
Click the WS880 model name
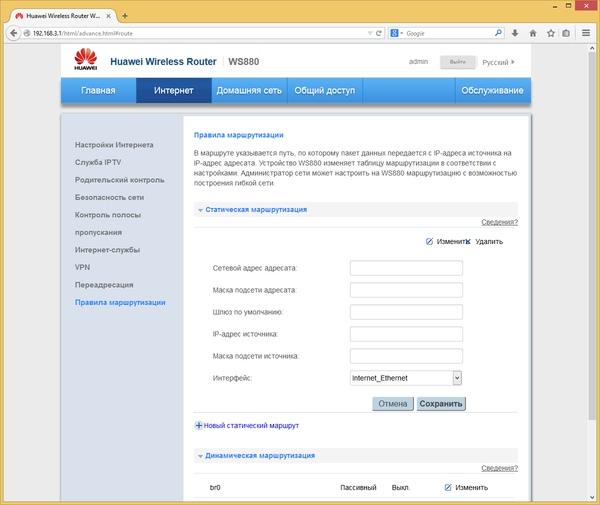point(244,62)
